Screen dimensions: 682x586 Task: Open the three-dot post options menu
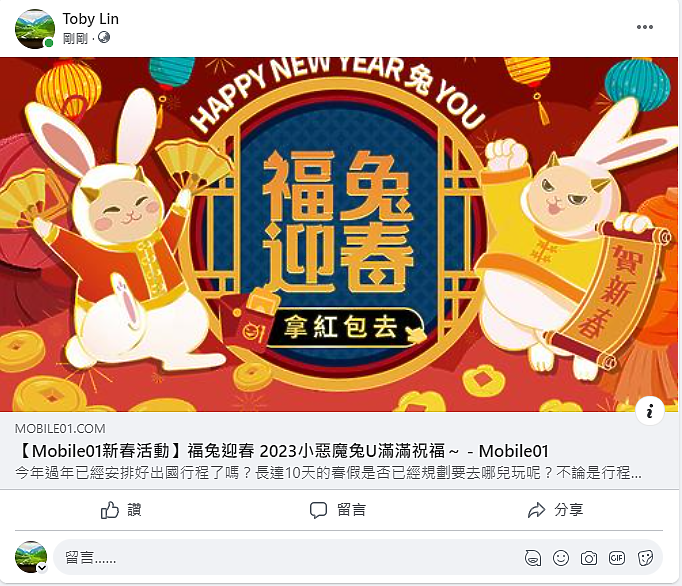[645, 27]
